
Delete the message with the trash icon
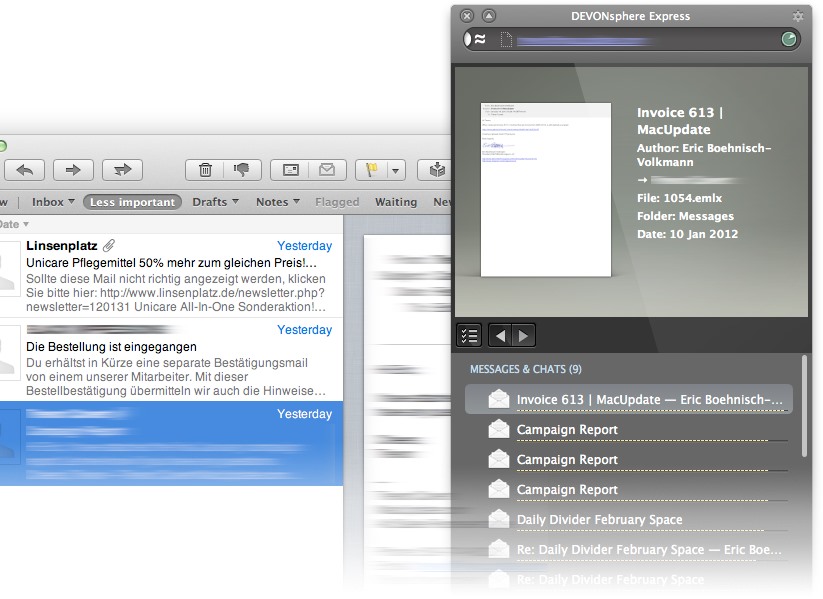pyautogui.click(x=205, y=170)
